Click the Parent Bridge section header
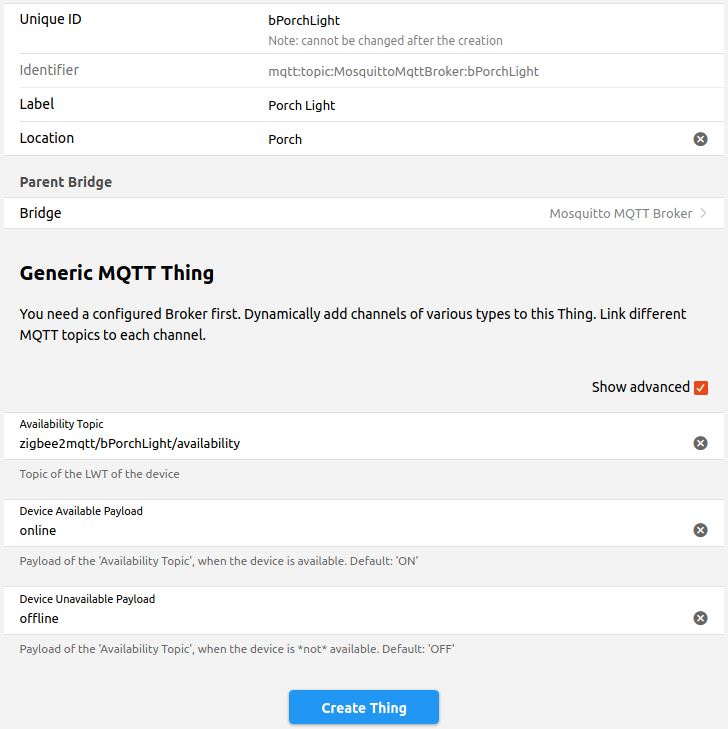Viewport: 728px width, 729px height. pyautogui.click(x=66, y=182)
